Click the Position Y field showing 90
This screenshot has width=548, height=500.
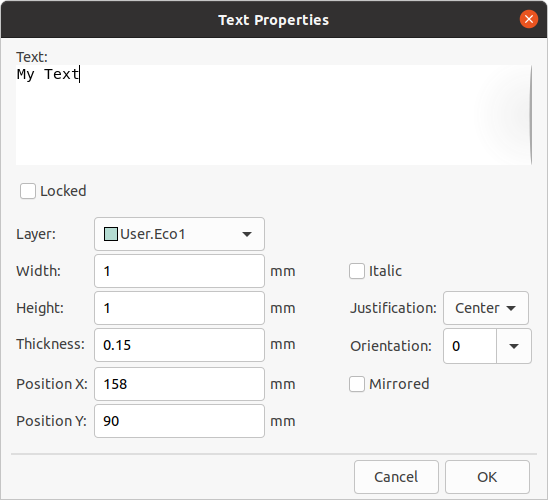[179, 421]
